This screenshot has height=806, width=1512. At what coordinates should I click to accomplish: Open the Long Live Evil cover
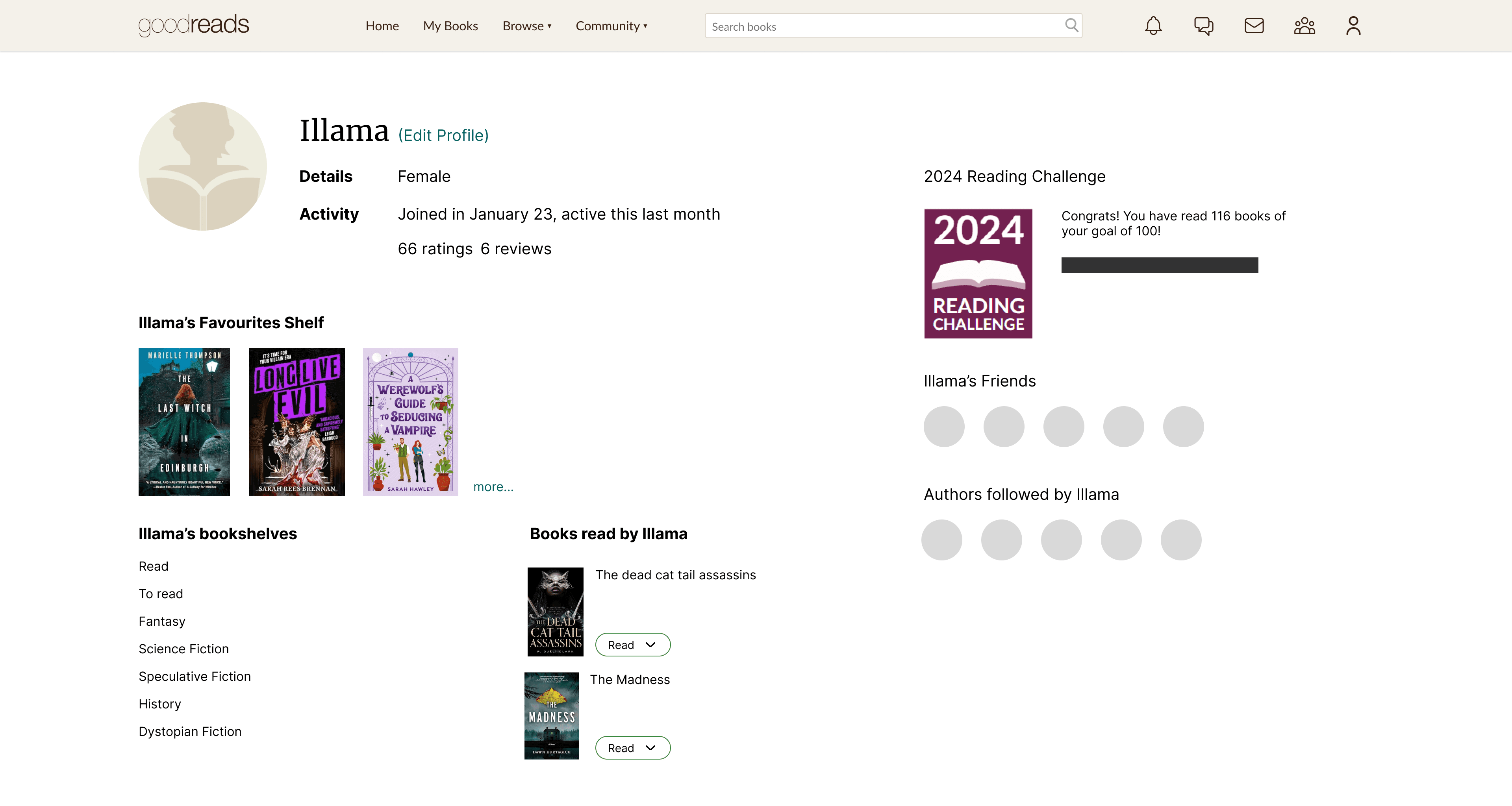tap(296, 422)
